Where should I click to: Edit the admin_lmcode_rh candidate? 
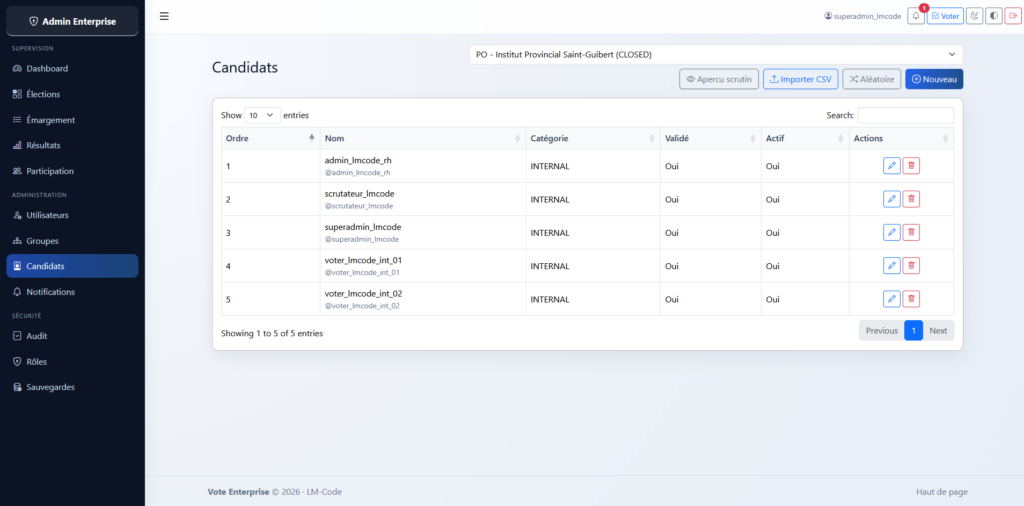[892, 166]
